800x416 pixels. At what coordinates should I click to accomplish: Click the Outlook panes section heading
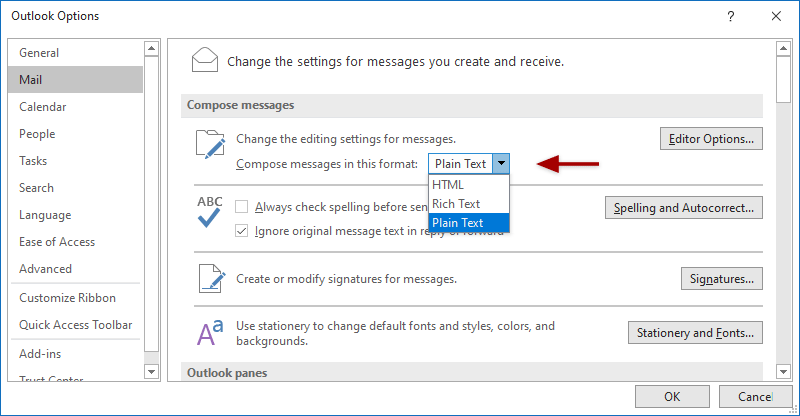(x=227, y=373)
